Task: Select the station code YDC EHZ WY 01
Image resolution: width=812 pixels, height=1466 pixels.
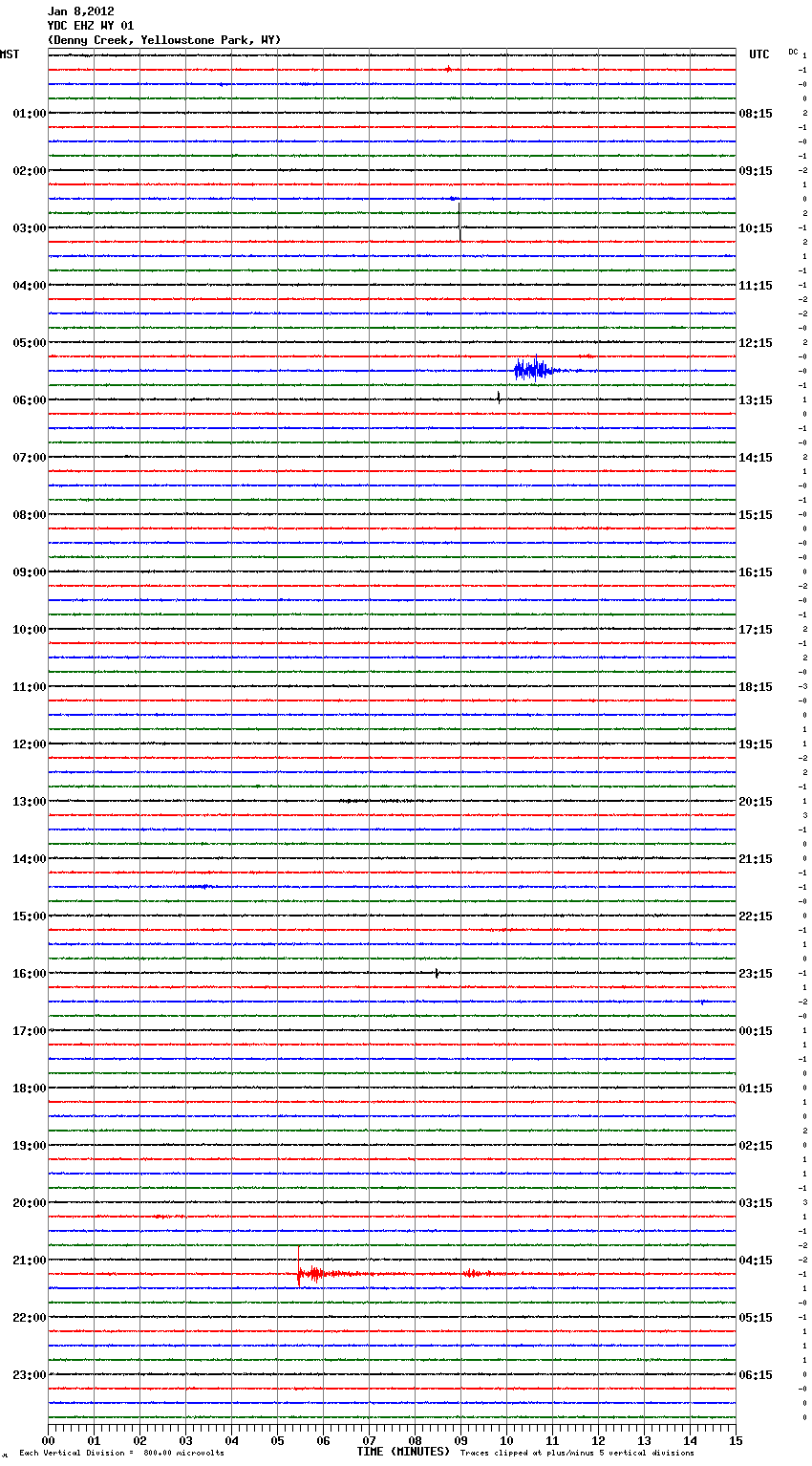Action: click(91, 26)
